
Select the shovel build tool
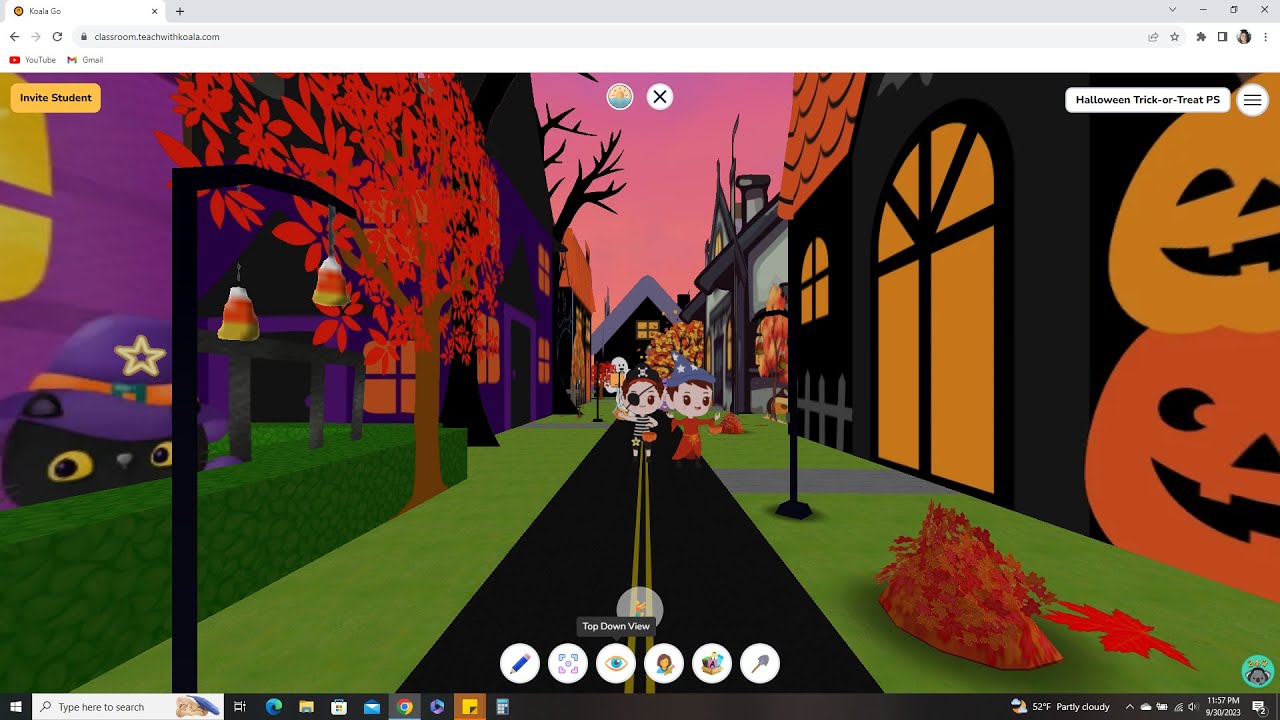pyautogui.click(x=760, y=663)
